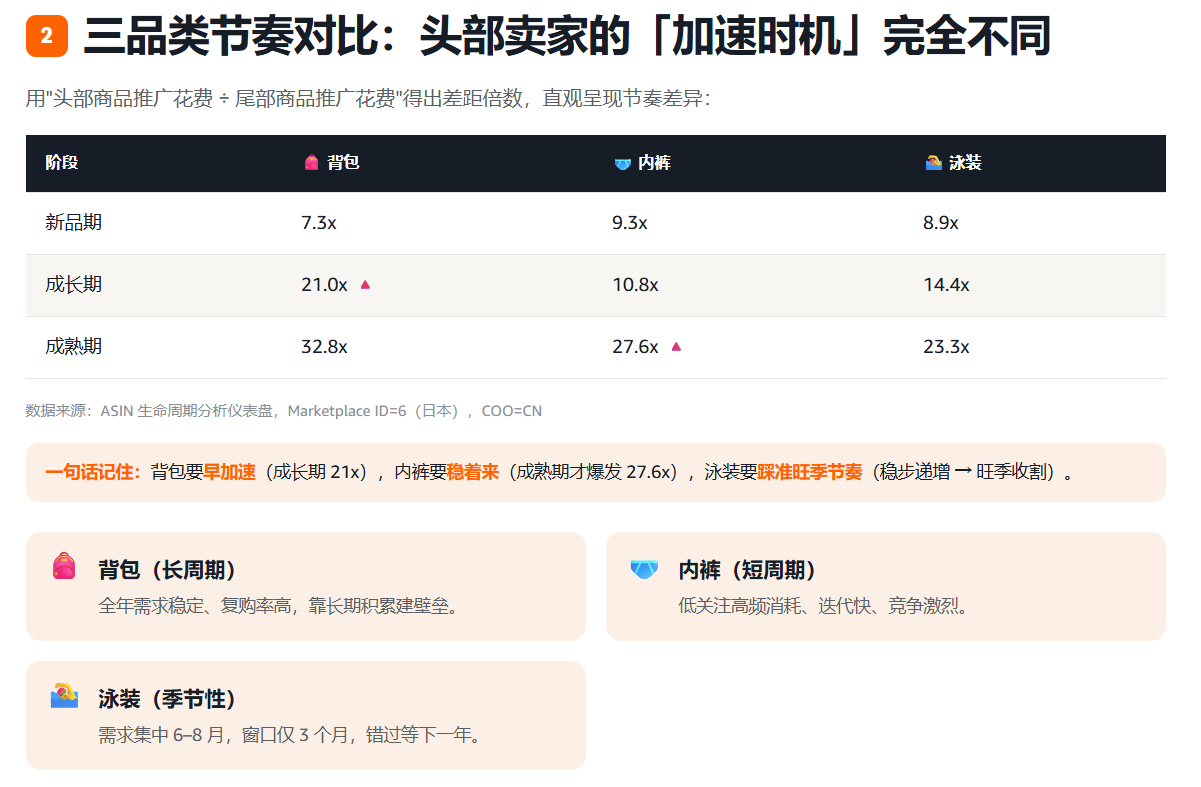
Task: Click the 踩准旺季节奏 highlighted text
Action: point(809,472)
